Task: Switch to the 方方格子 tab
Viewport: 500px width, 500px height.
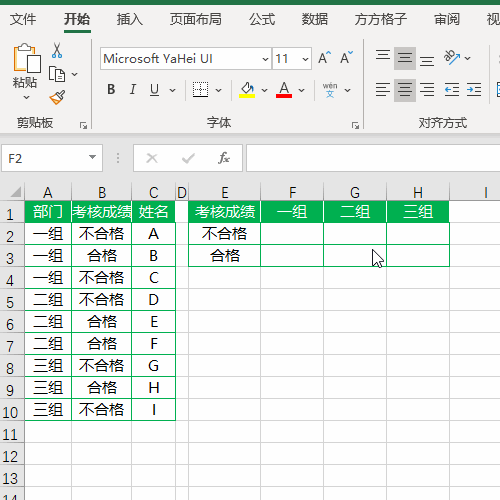Action: click(x=381, y=19)
